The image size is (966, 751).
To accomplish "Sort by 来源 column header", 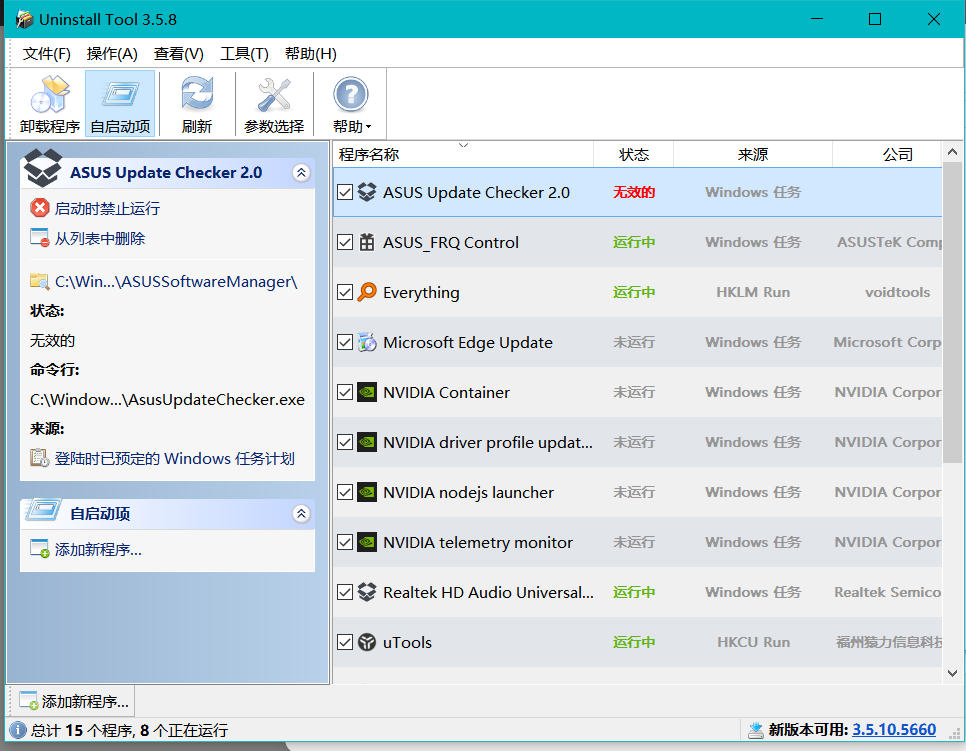I will pos(753,154).
